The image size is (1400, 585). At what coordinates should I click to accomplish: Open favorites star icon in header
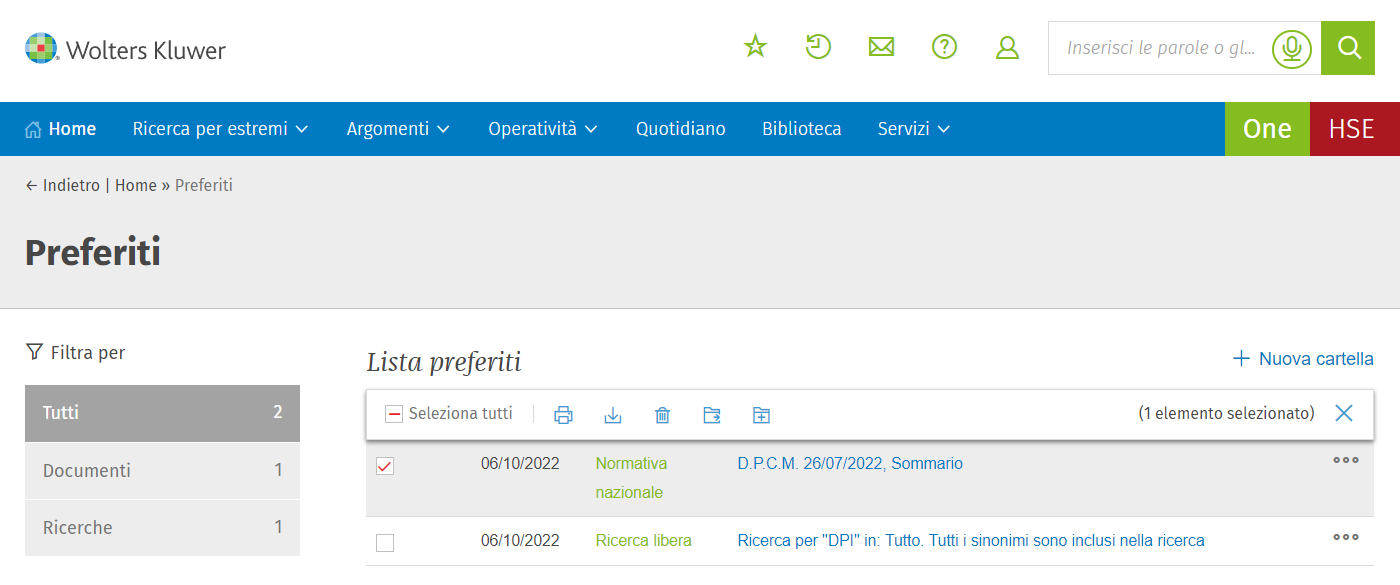click(755, 47)
